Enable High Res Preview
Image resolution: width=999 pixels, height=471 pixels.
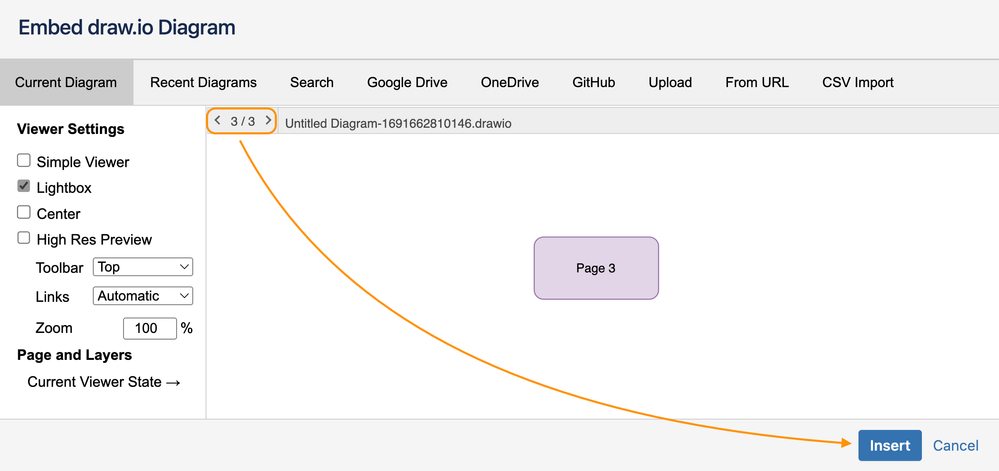click(x=24, y=238)
